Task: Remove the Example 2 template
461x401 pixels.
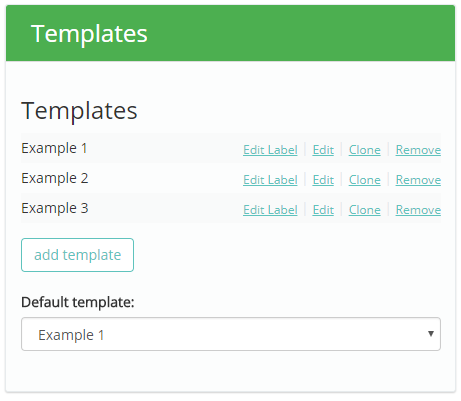Action: (418, 180)
